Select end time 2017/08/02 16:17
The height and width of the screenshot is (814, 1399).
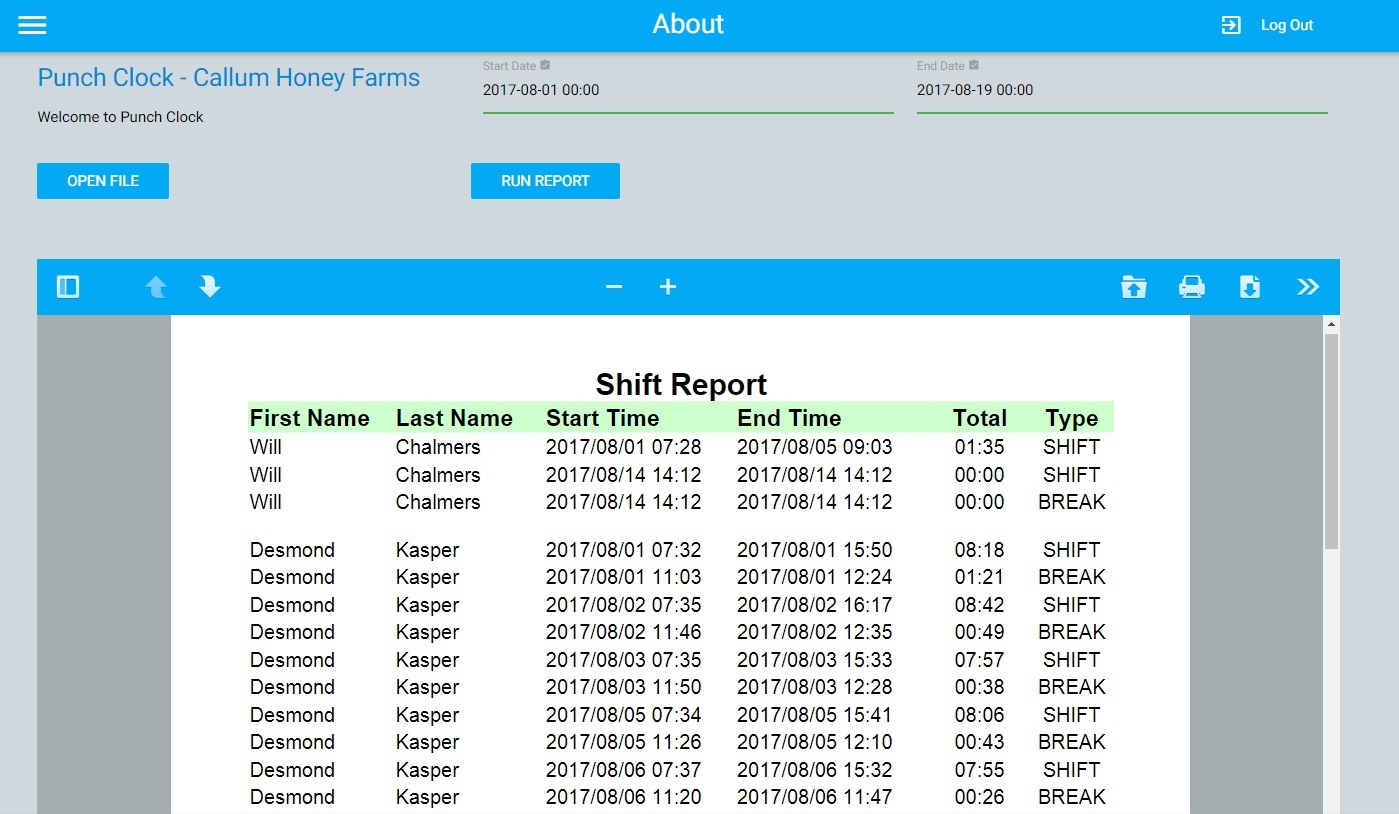pos(815,605)
